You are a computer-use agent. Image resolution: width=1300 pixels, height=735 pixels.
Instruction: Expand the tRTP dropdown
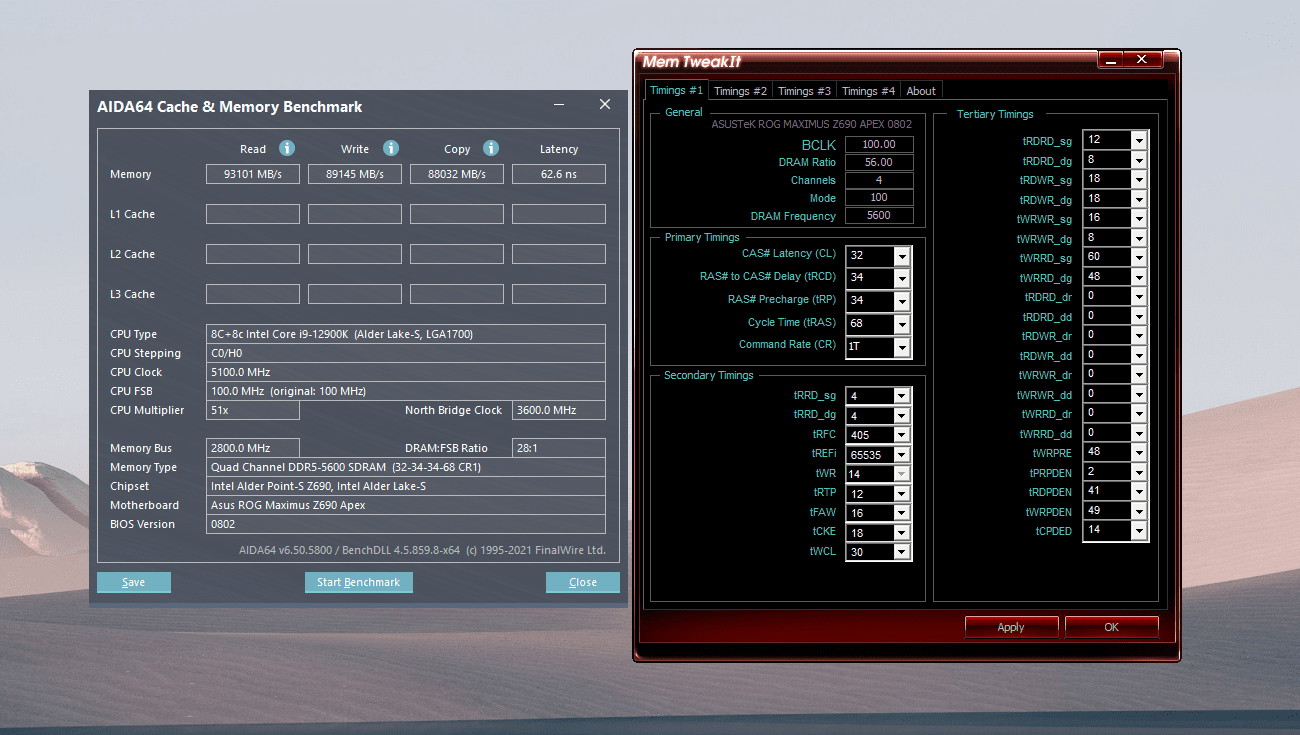pos(901,494)
